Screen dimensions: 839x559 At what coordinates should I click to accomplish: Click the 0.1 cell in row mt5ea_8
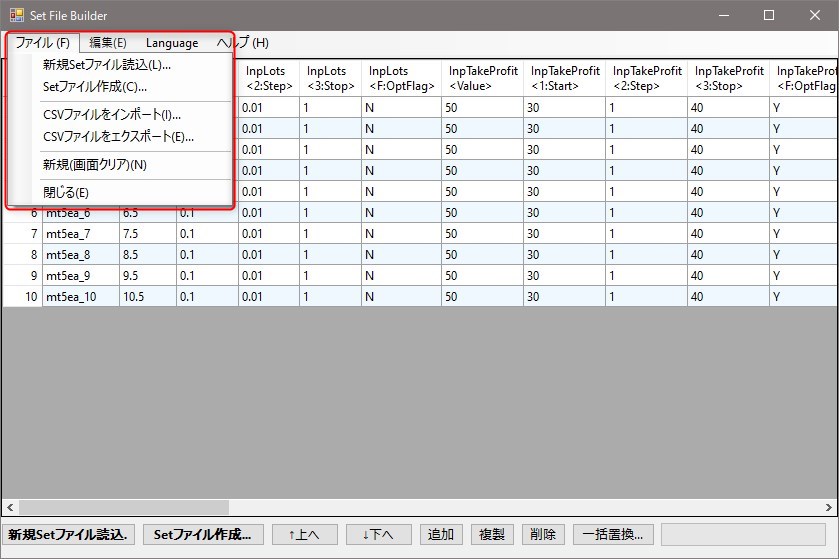[x=207, y=255]
